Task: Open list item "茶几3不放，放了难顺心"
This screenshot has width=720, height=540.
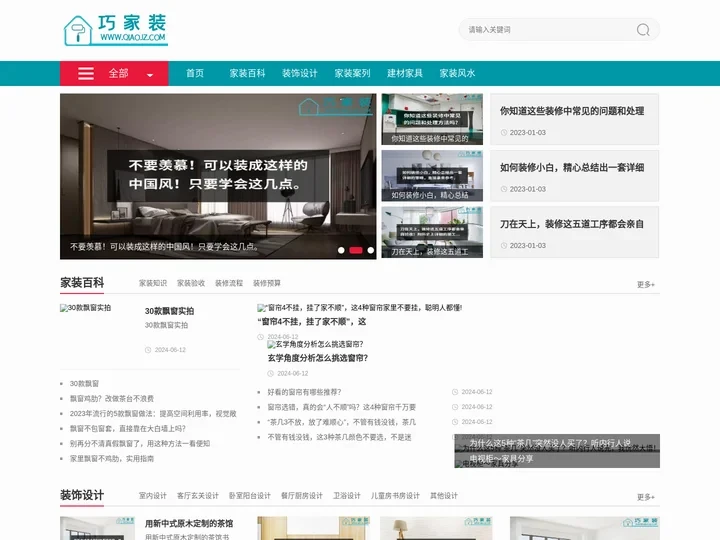Action: [x=342, y=422]
